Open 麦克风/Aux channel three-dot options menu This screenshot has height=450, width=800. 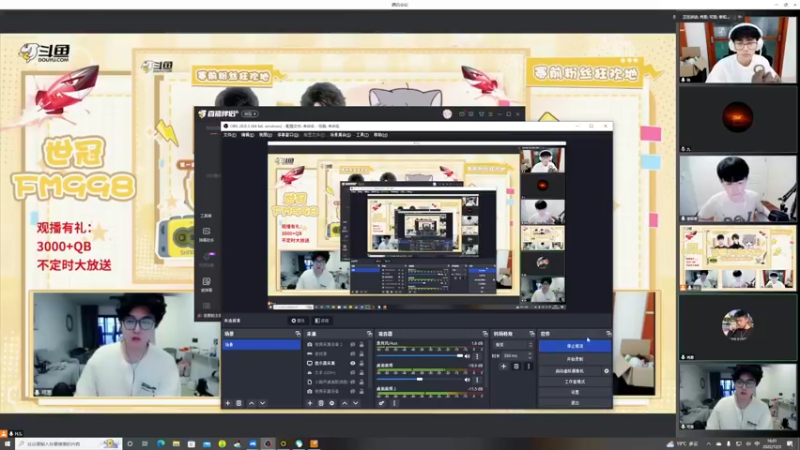point(478,356)
